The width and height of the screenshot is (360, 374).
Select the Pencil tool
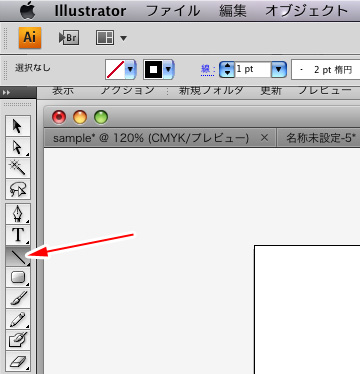(x=18, y=319)
